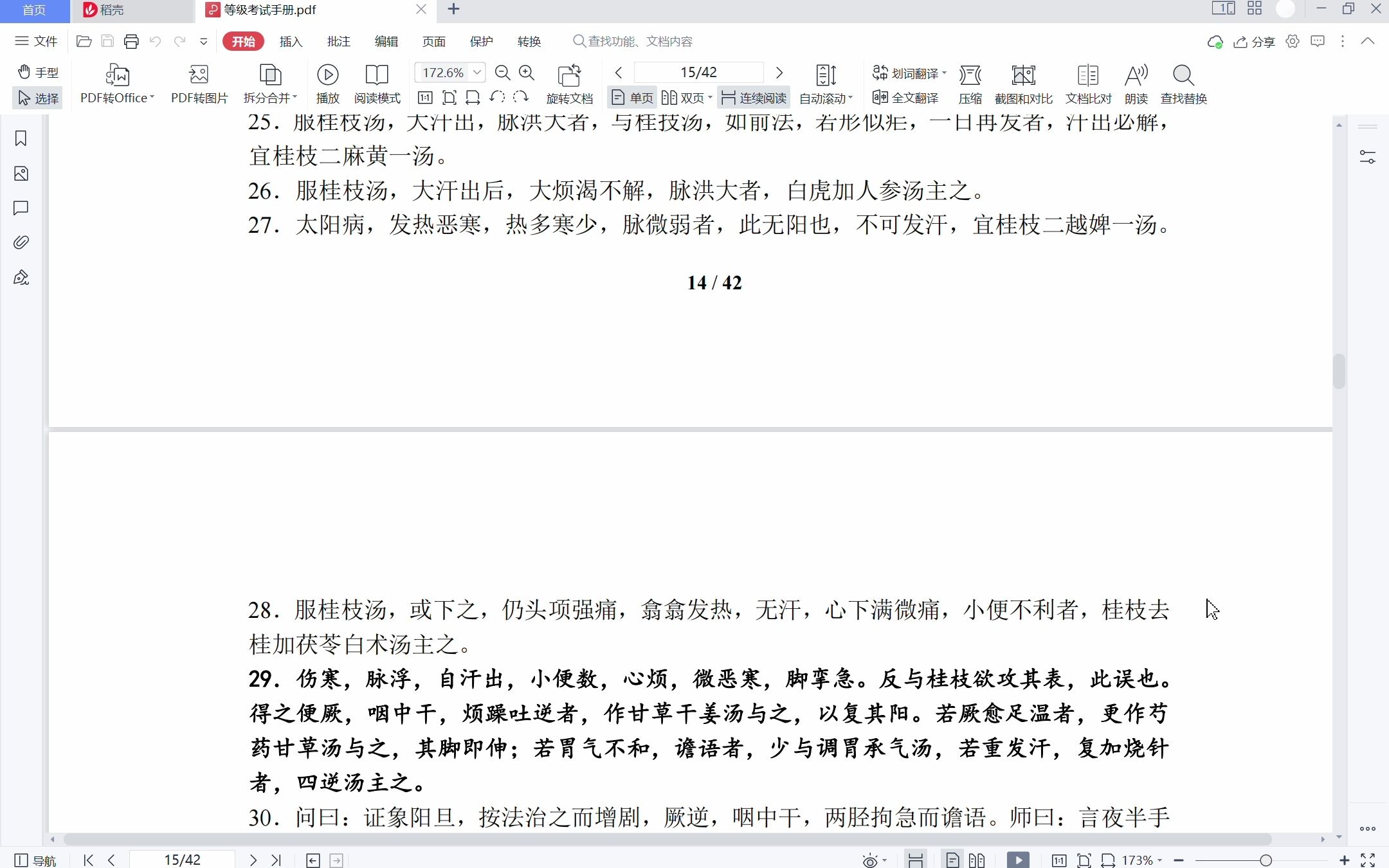Toggle 双页 two-page layout
Viewport: 1389px width, 868px height.
pyautogui.click(x=683, y=98)
